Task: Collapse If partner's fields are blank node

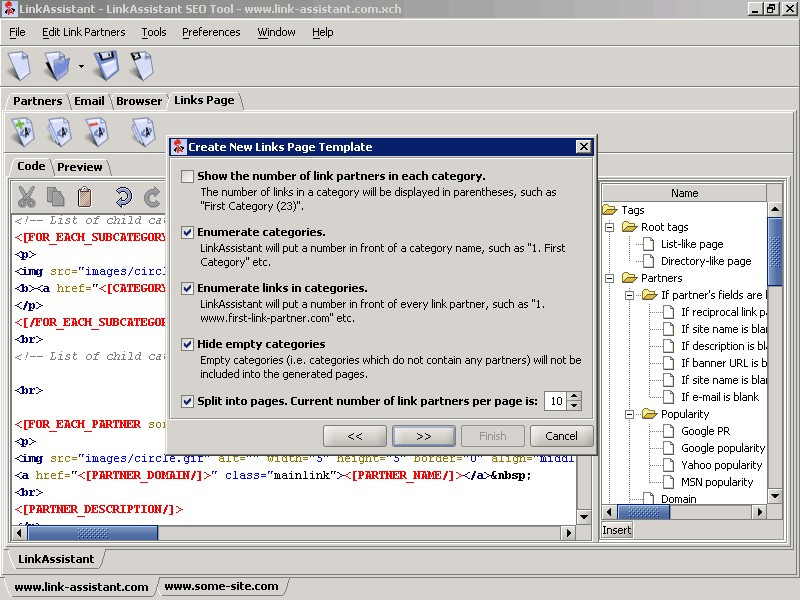Action: (629, 295)
